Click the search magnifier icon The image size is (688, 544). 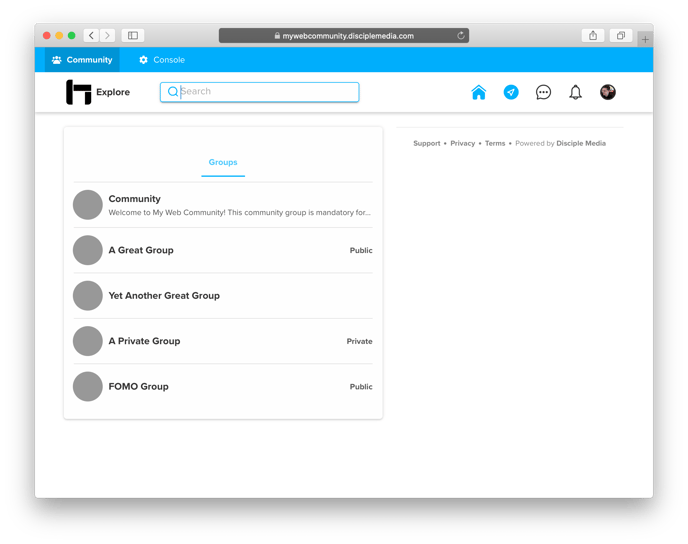pyautogui.click(x=173, y=91)
